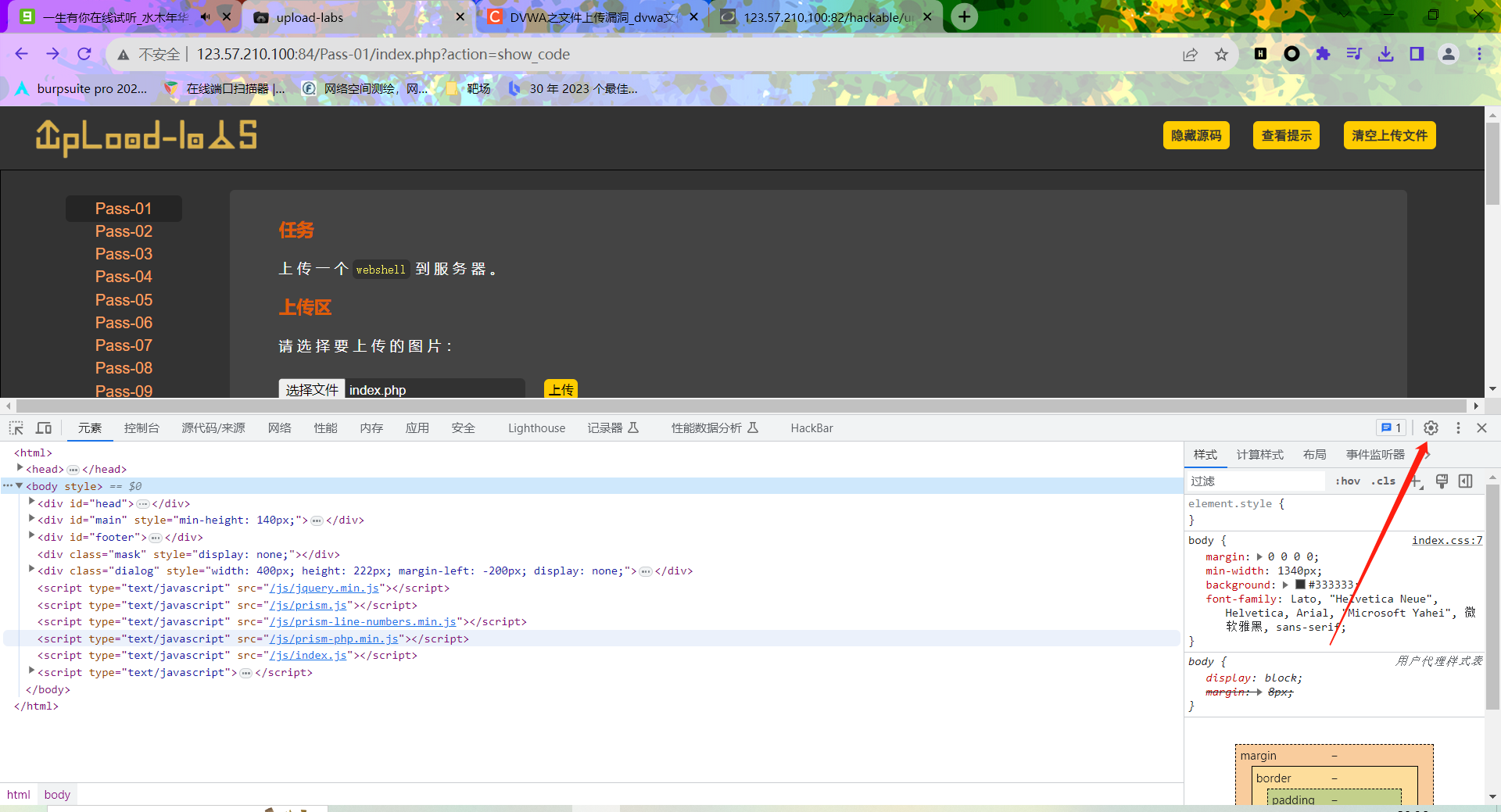Expand div id="footer" node
The image size is (1501, 812).
click(32, 536)
